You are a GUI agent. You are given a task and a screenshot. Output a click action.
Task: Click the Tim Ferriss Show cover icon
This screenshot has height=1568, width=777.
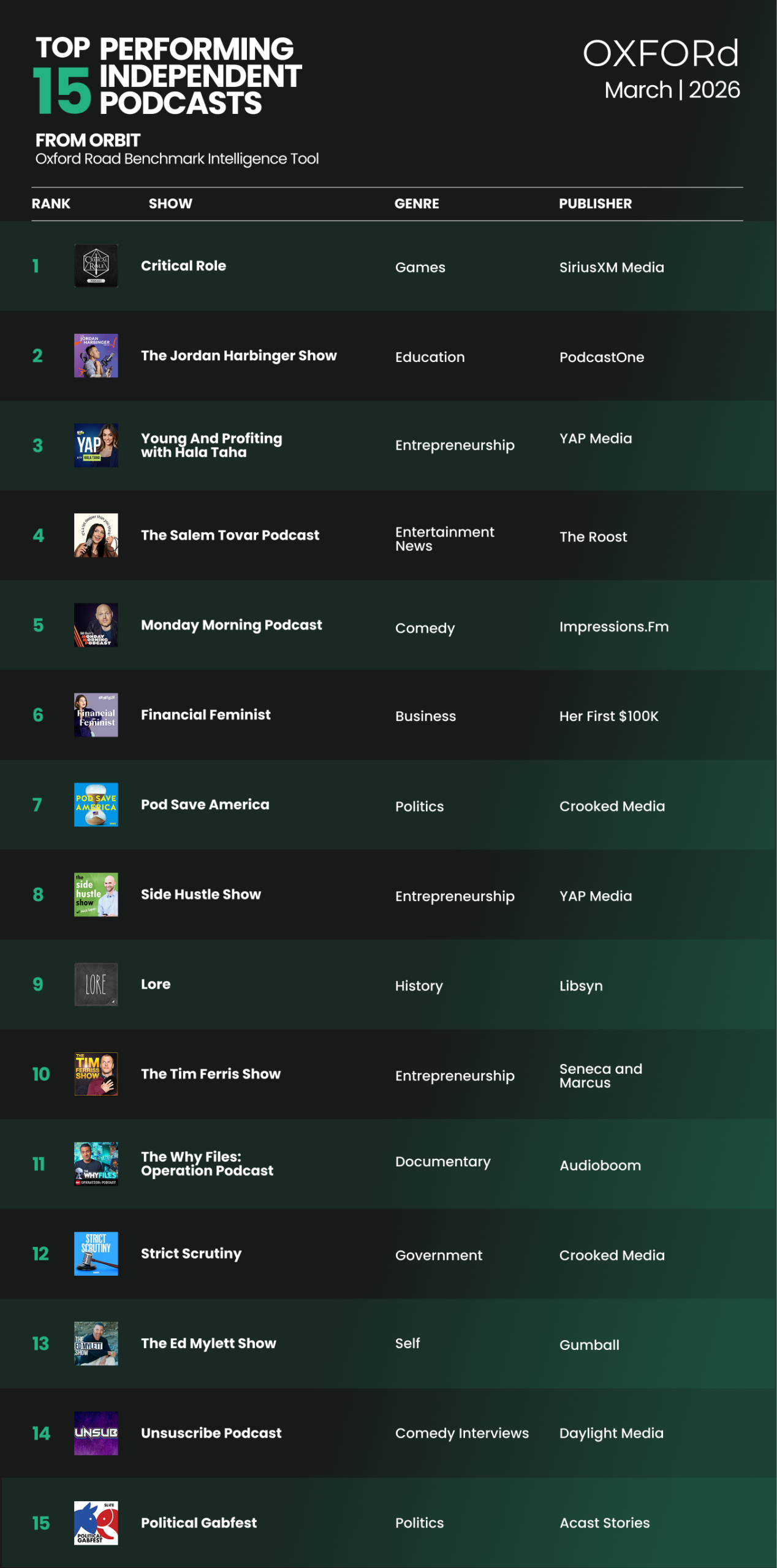click(96, 1074)
